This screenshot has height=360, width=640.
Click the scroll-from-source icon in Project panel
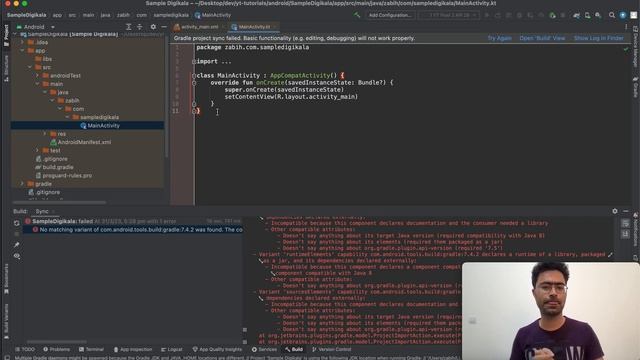129,27
